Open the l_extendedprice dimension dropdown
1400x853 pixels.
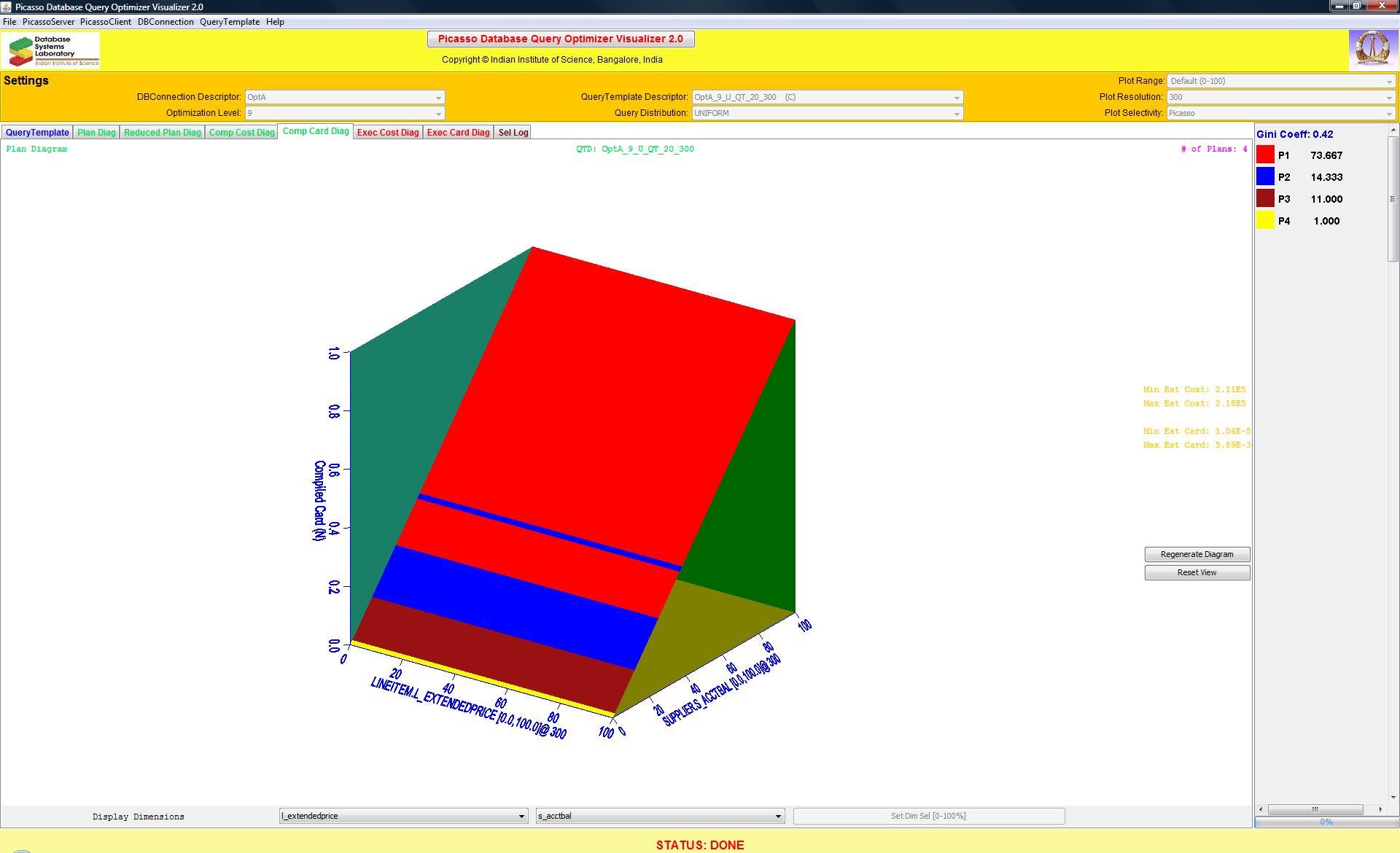pos(403,816)
